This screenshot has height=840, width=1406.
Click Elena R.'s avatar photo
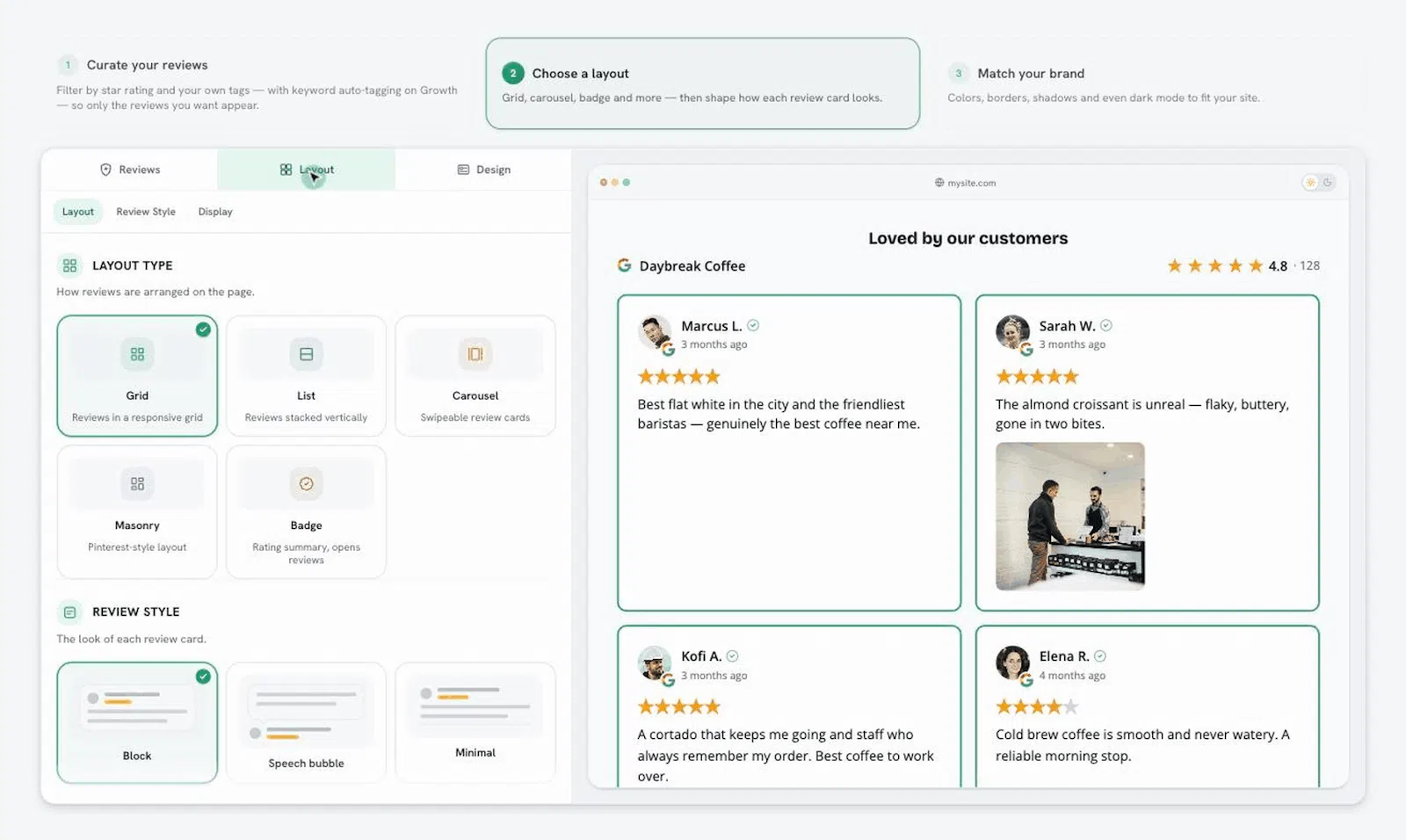click(1012, 663)
